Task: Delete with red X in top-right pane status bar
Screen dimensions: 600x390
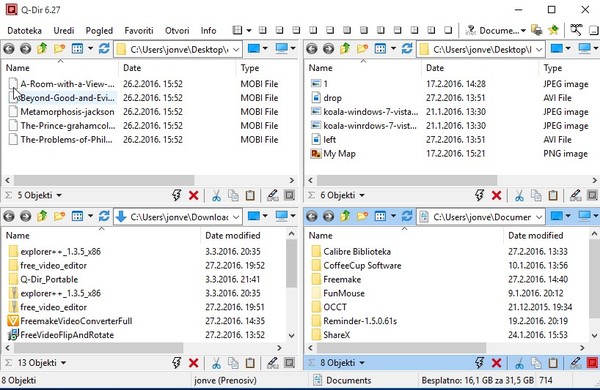Action: coord(496,196)
